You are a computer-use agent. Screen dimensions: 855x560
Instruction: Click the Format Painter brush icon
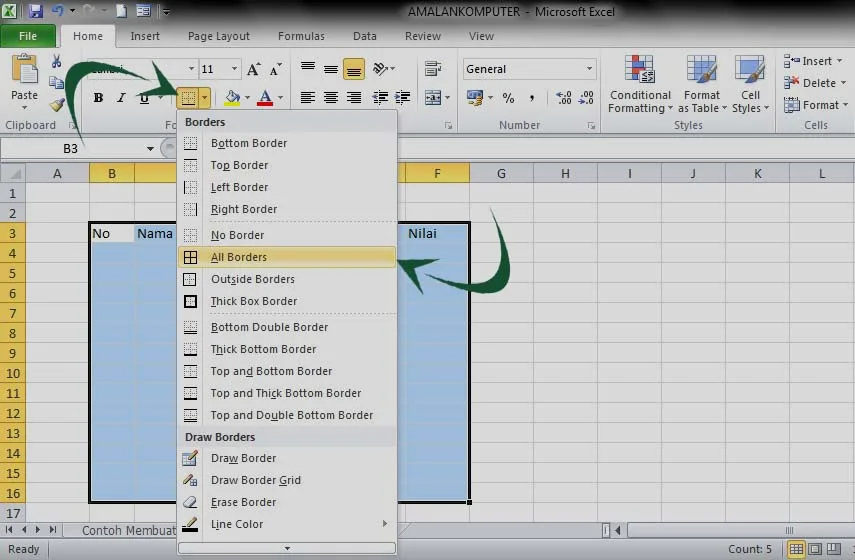57,104
